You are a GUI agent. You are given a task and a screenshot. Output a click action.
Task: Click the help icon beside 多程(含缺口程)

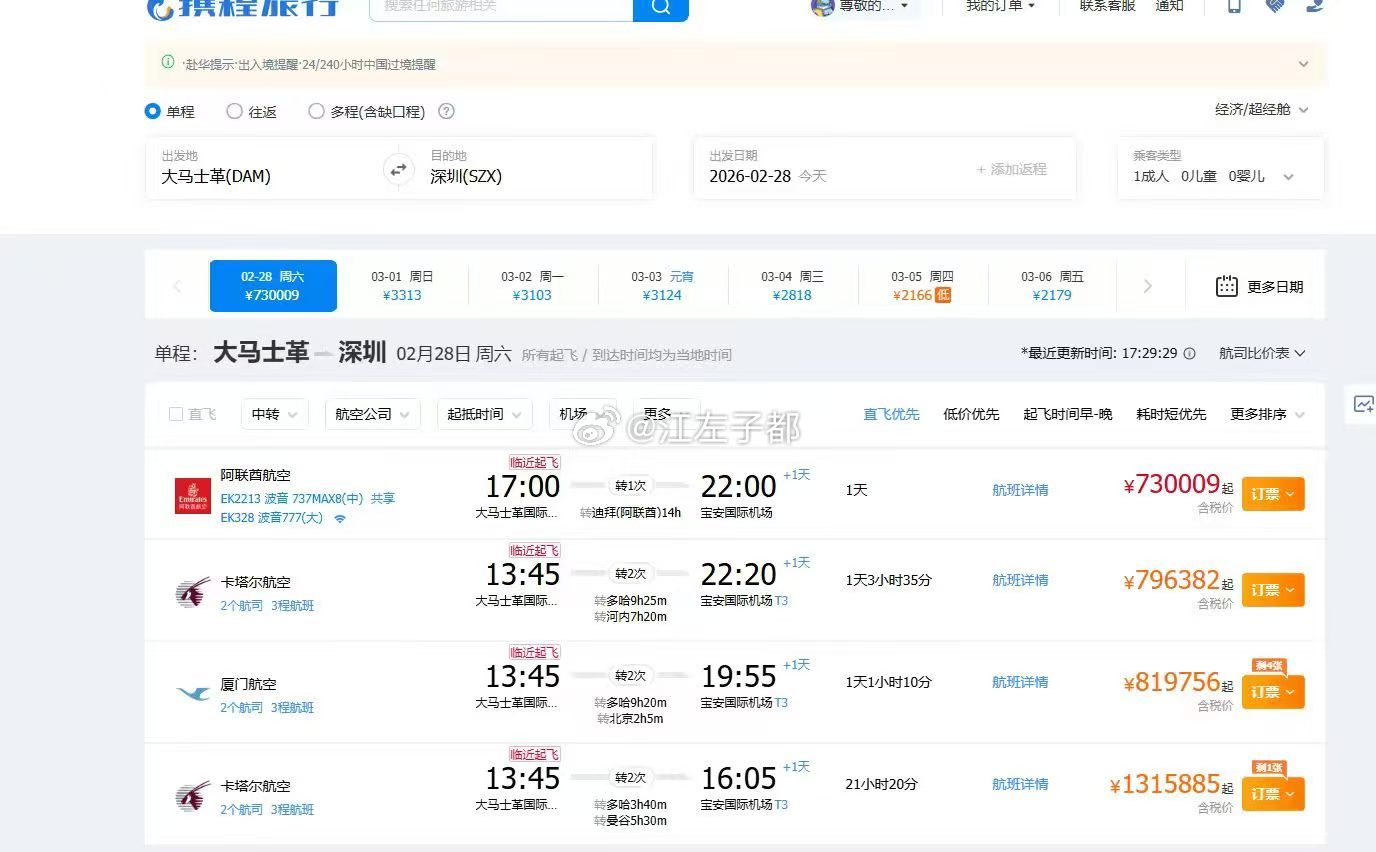(x=447, y=112)
